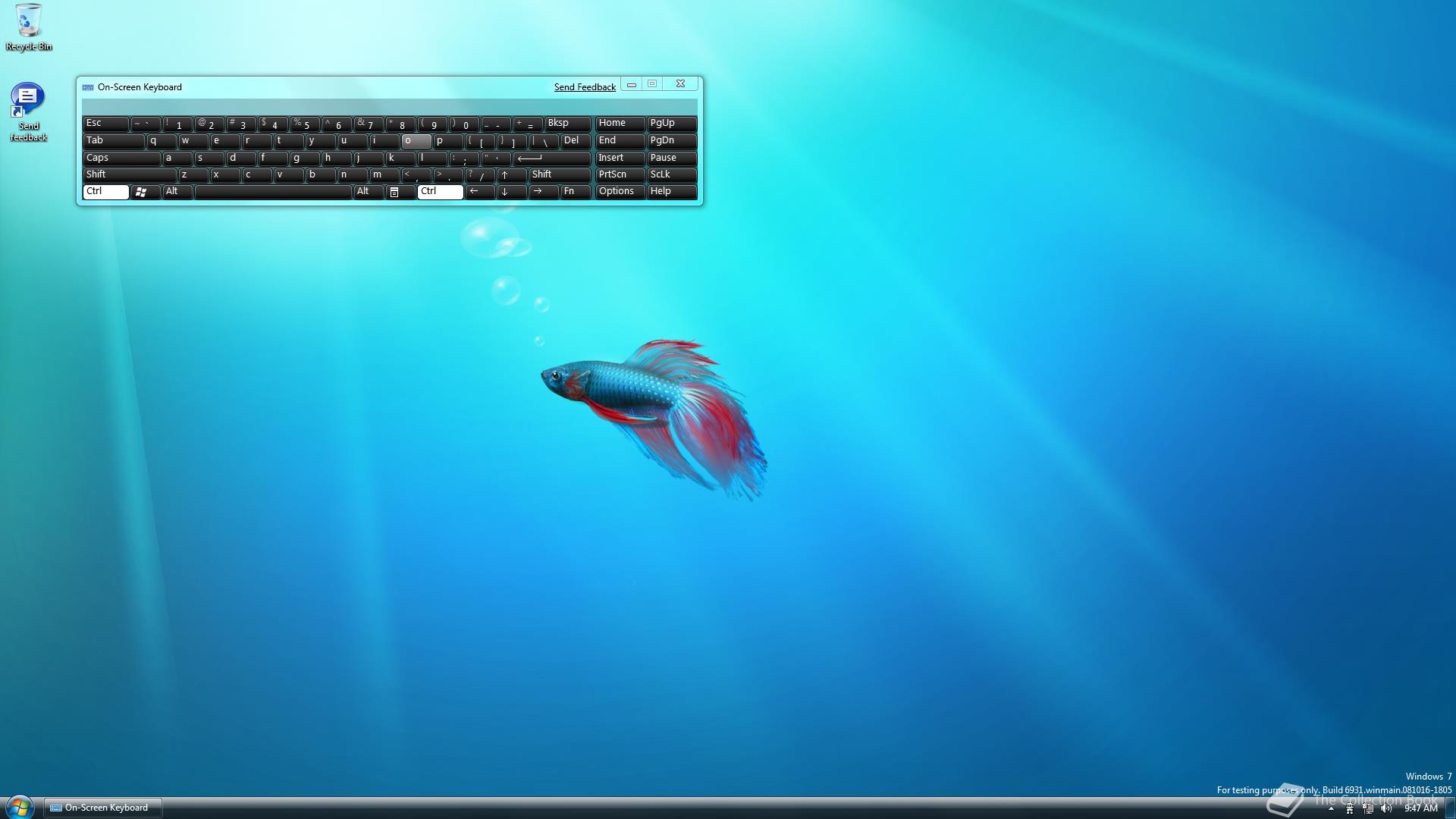The height and width of the screenshot is (819, 1456).
Task: Click the left arrow key
Action: point(479,192)
